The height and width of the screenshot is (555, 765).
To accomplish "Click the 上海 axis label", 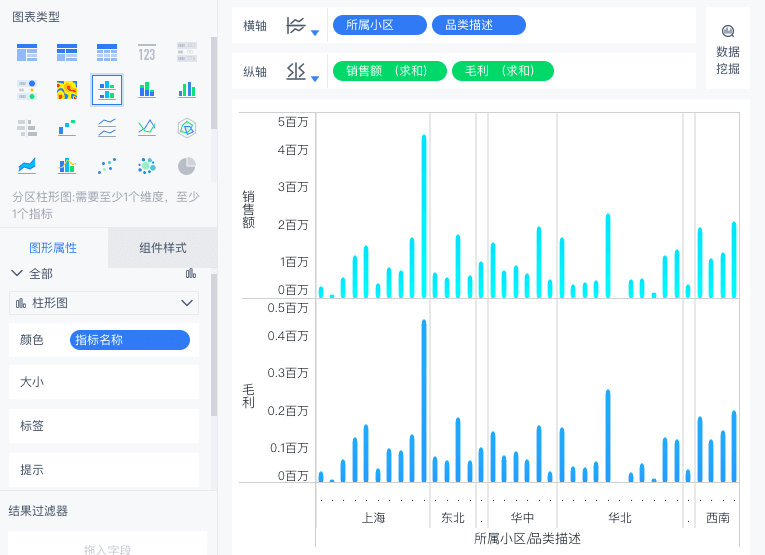I will coord(373,518).
